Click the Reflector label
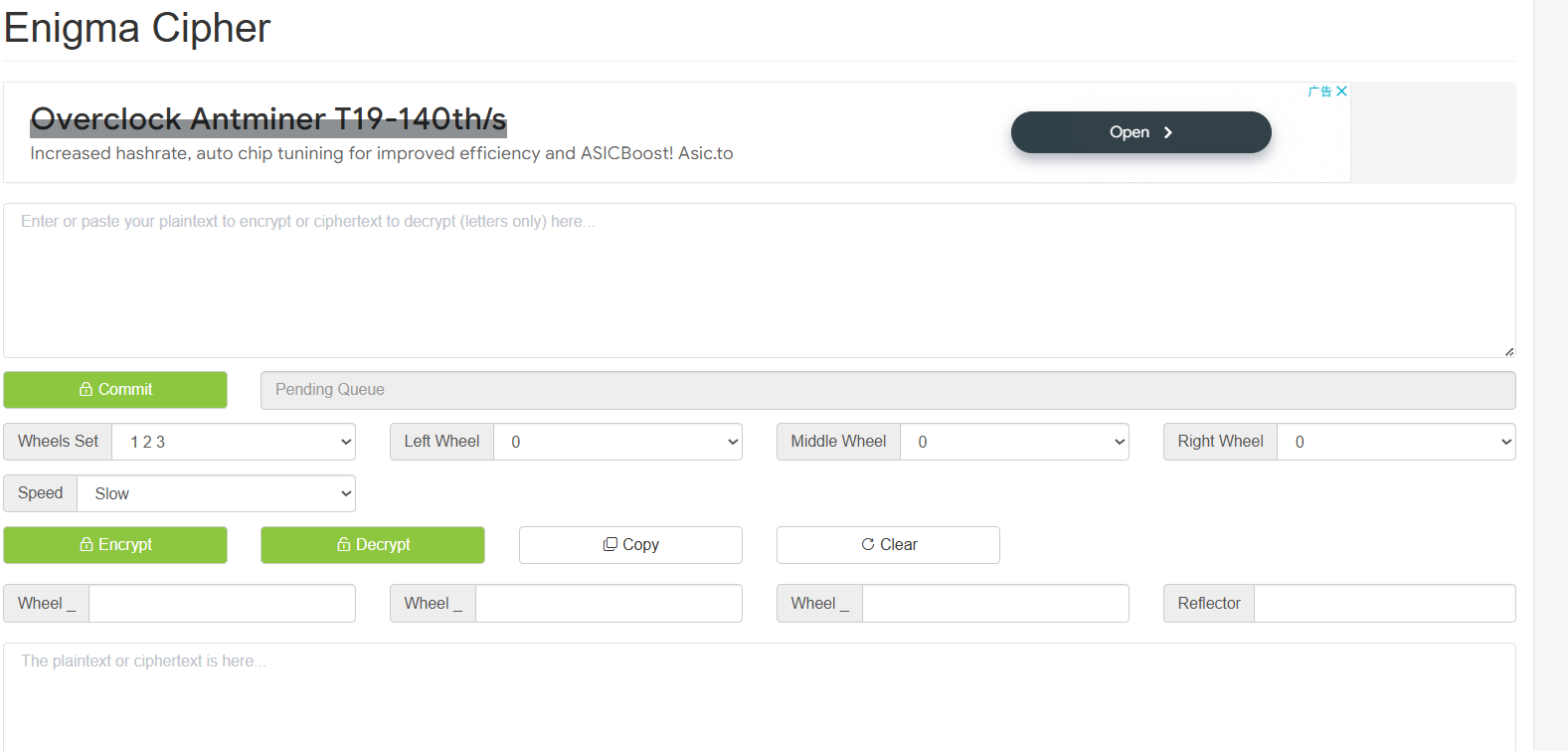 1209,604
